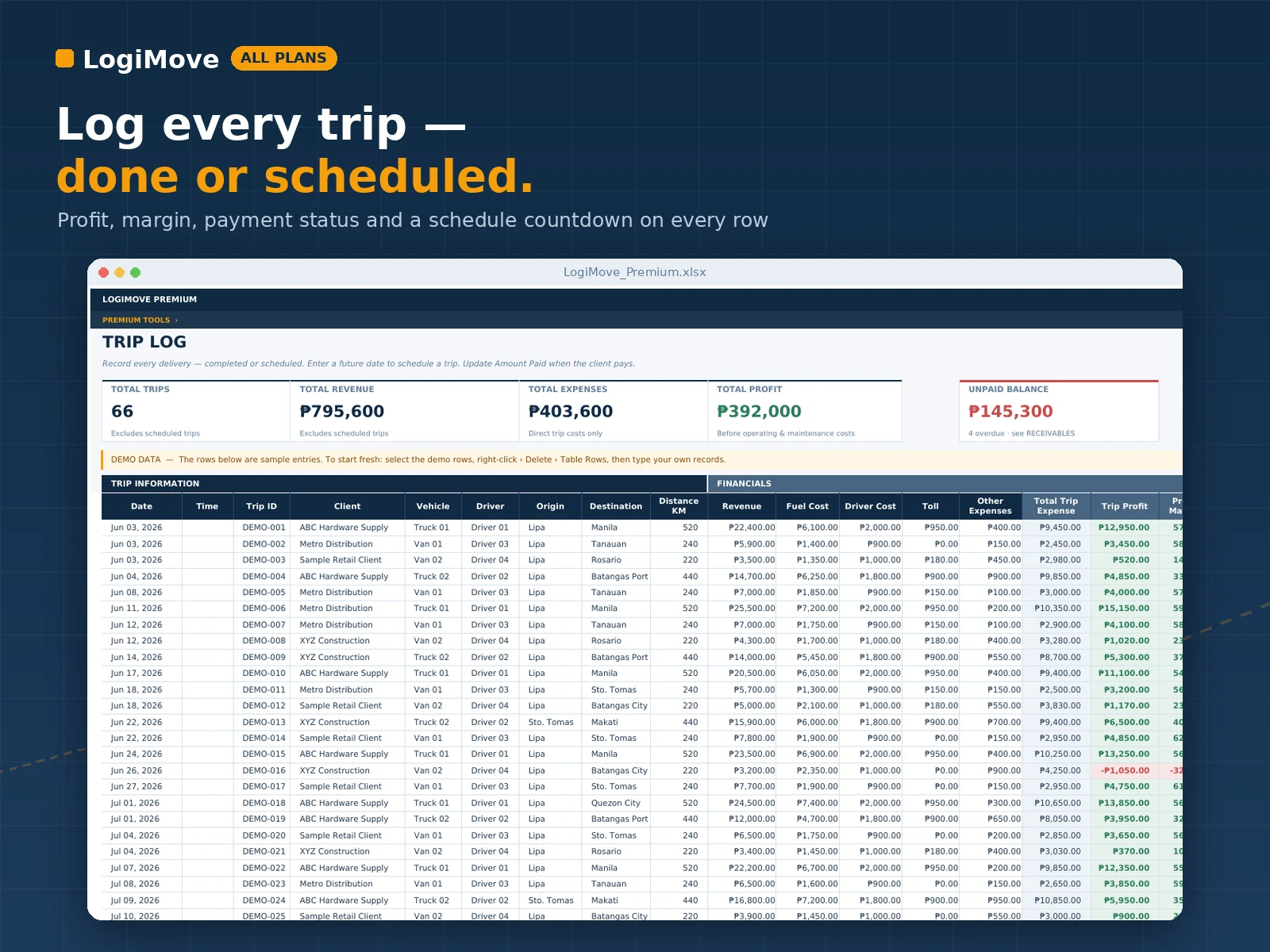Click the Total Trips value 66
This screenshot has height=952, width=1270.
click(x=122, y=412)
